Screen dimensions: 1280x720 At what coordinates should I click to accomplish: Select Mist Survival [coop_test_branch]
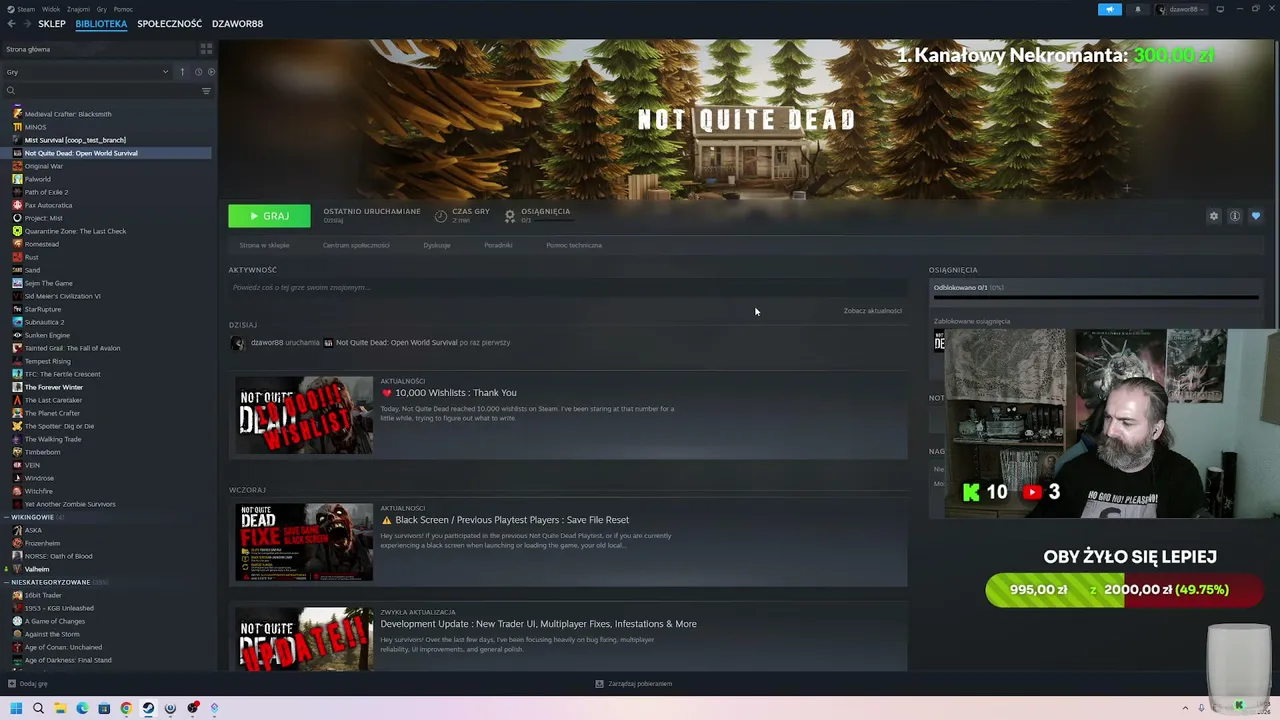pos(75,140)
